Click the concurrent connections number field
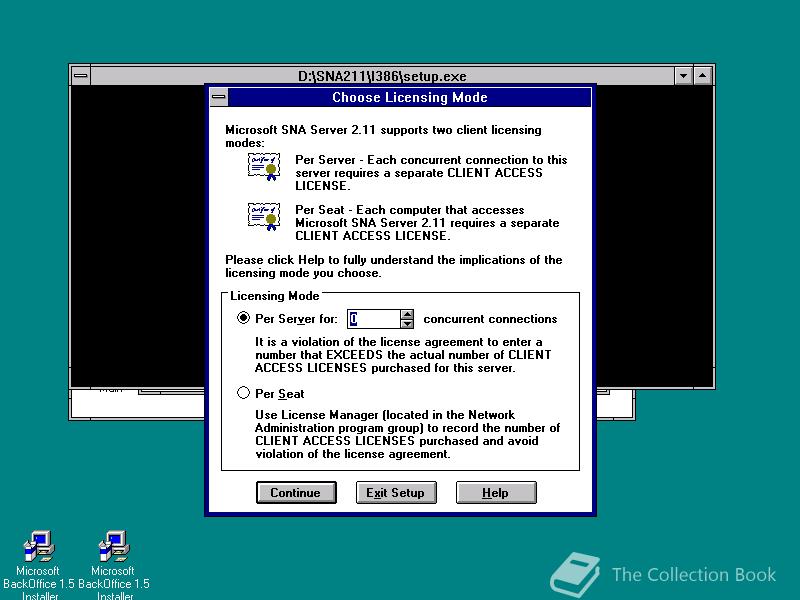 [x=374, y=319]
